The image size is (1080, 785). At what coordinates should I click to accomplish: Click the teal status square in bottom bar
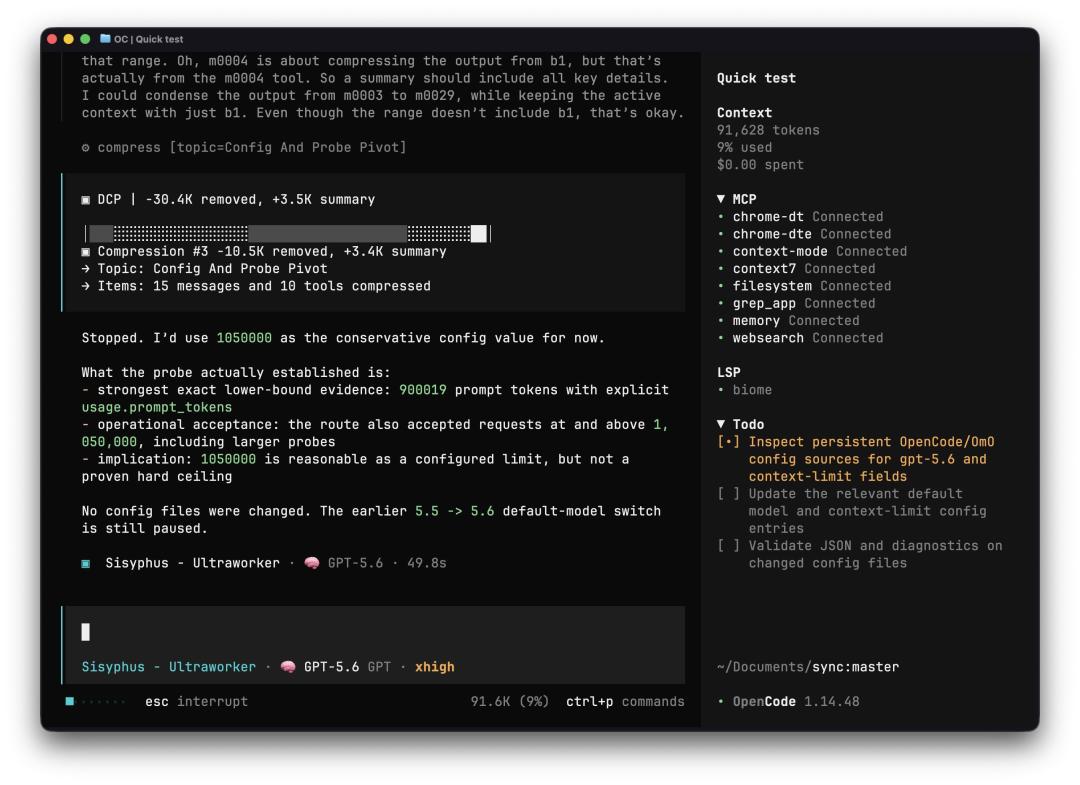coord(70,701)
